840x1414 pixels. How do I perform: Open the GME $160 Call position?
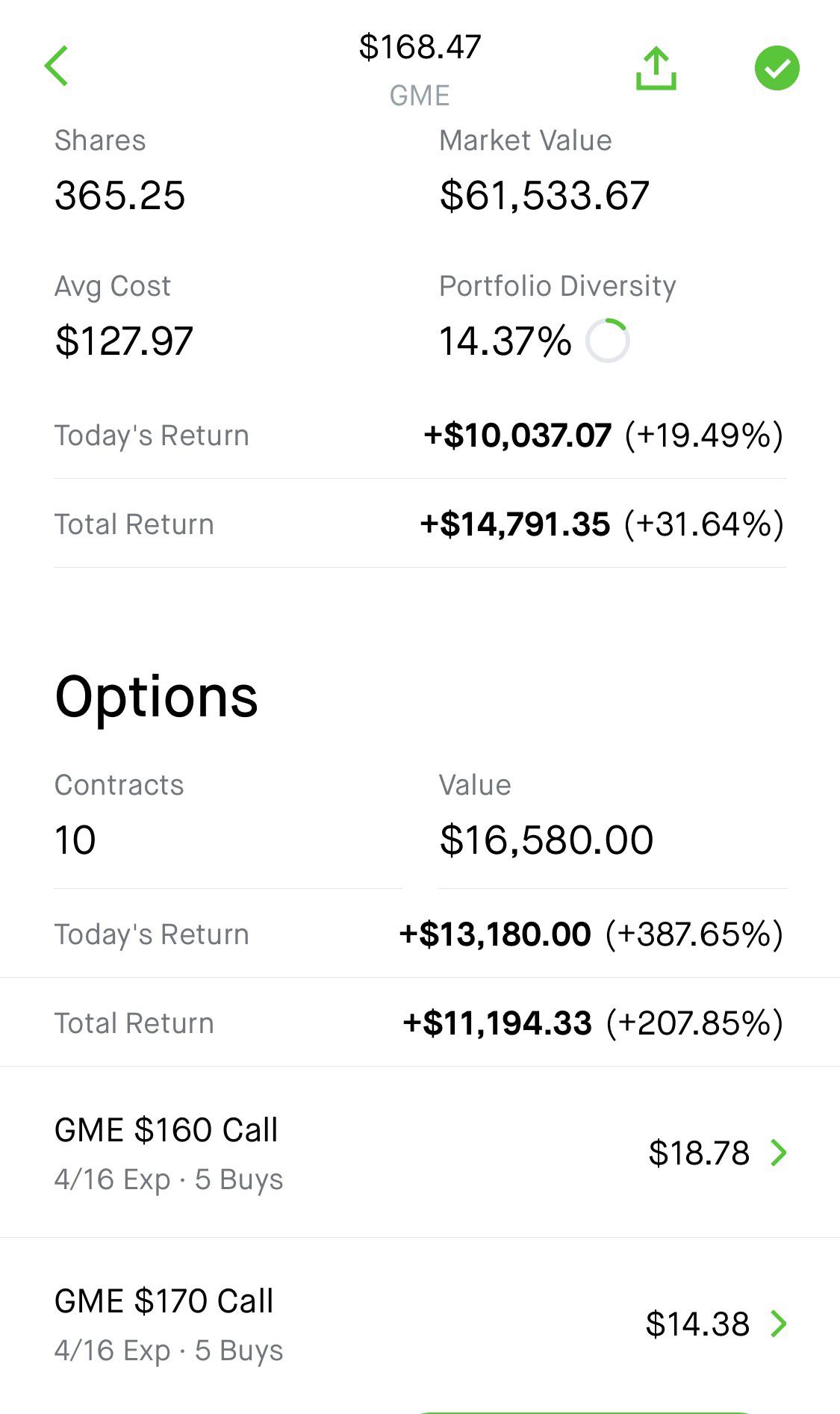tap(167, 1152)
